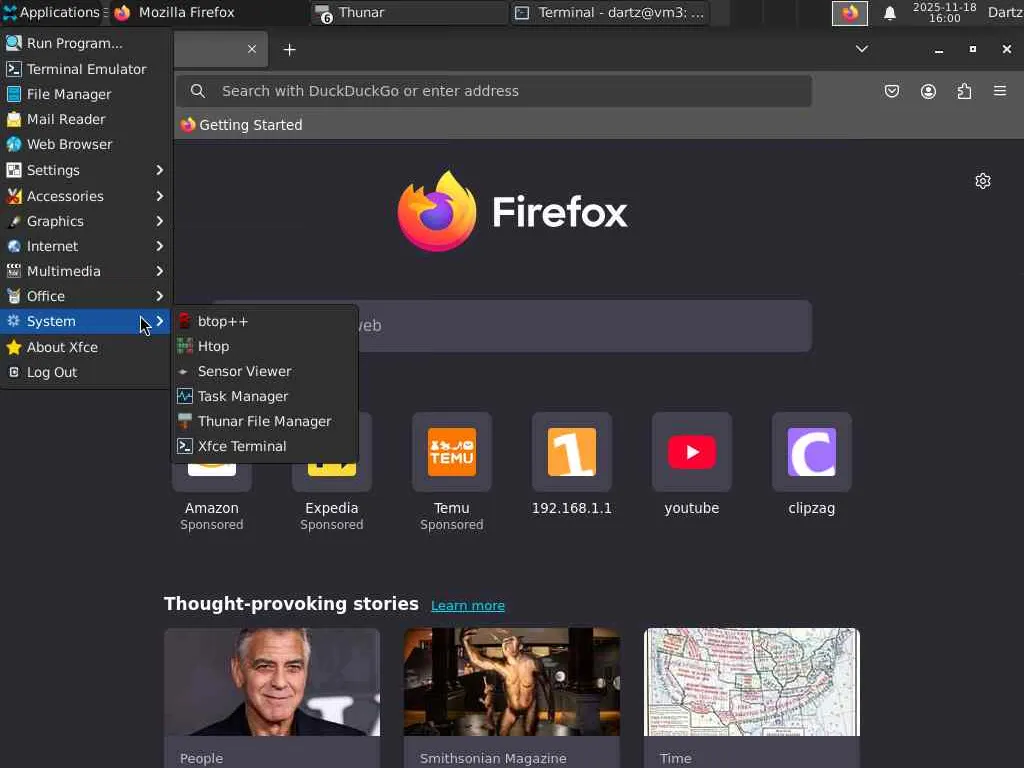The height and width of the screenshot is (768, 1024).
Task: Open the Extensions puzzle icon
Action: [964, 91]
